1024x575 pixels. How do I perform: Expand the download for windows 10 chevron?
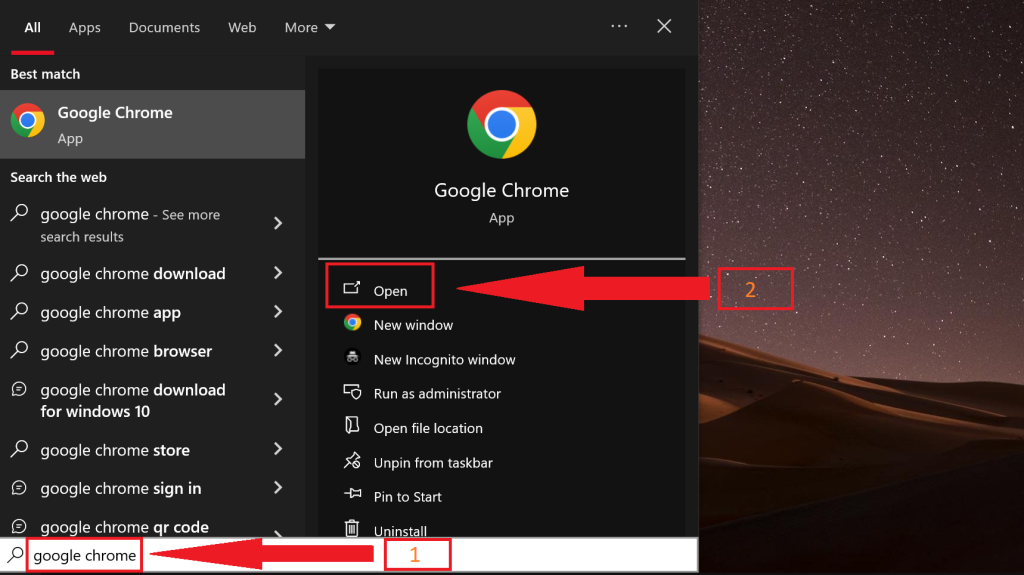(278, 399)
